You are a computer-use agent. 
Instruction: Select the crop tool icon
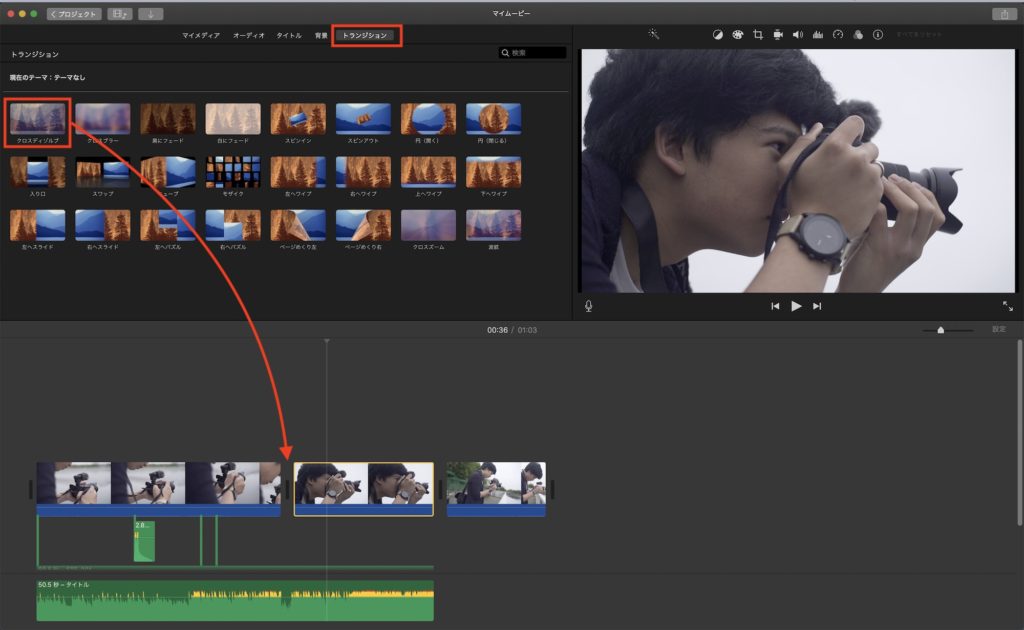coord(757,34)
